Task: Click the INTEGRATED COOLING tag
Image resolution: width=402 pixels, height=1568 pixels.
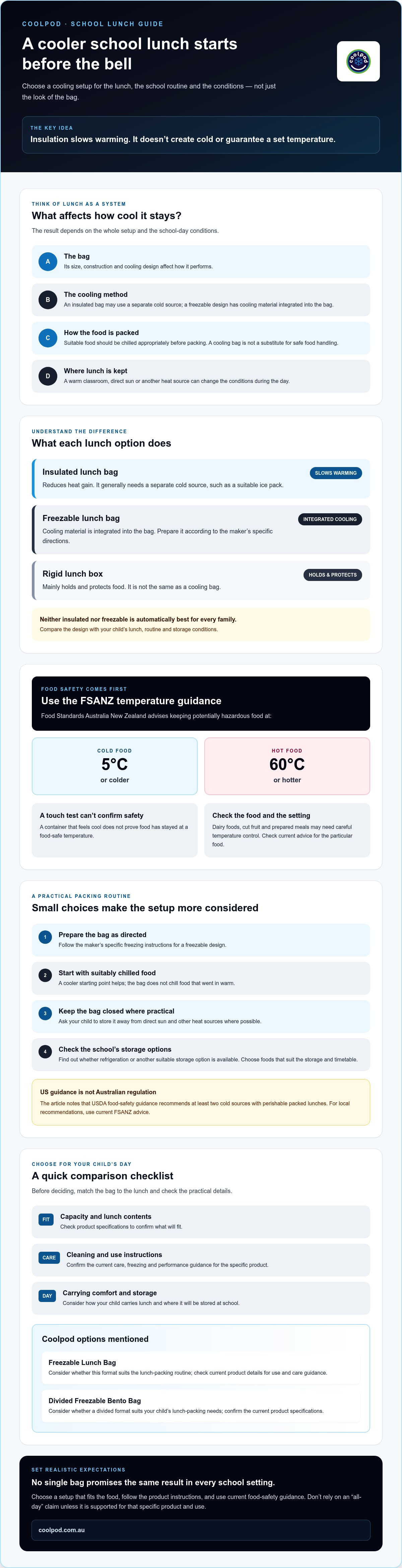Action: (x=330, y=519)
